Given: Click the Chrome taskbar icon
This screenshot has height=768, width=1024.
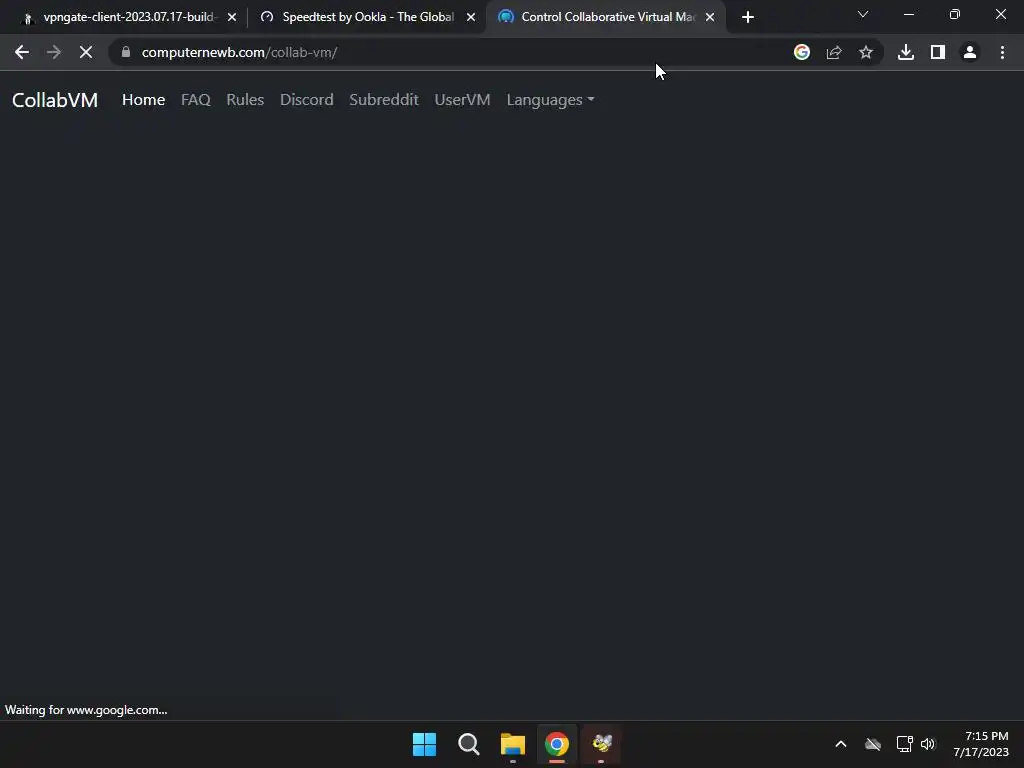Looking at the screenshot, I should point(557,744).
